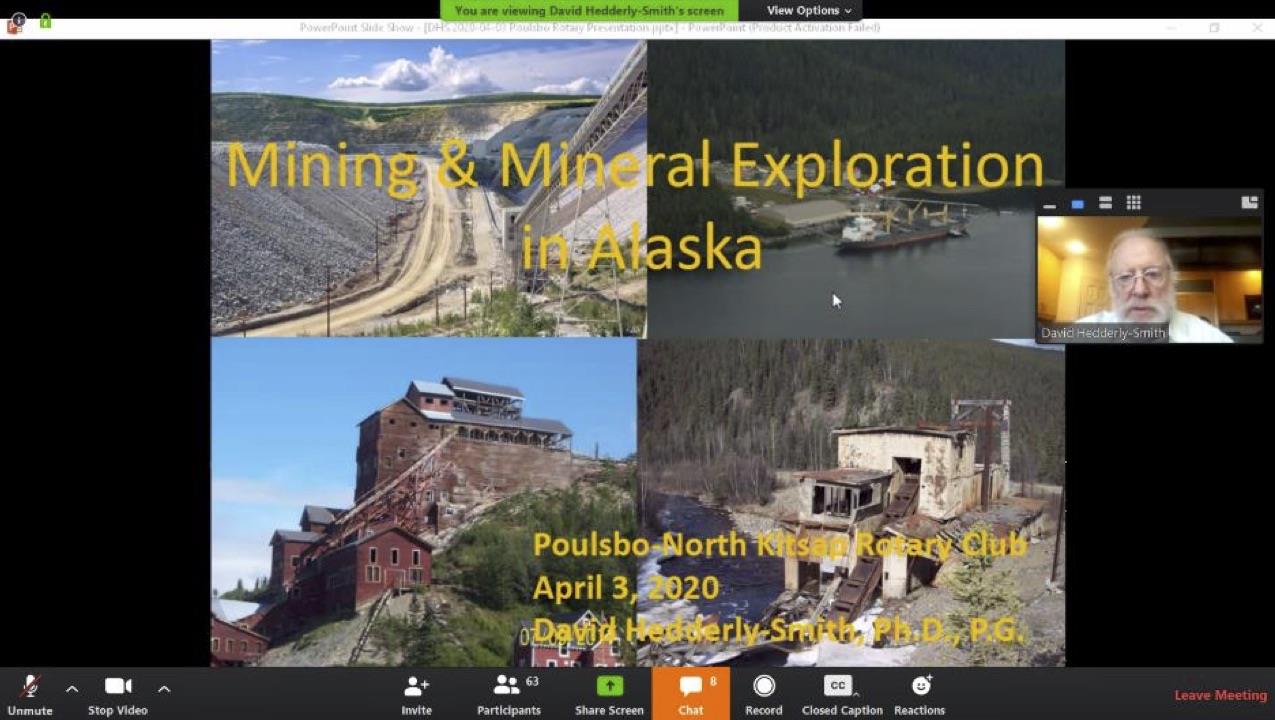Switch thumbnail to active speaker view
Image resolution: width=1275 pixels, height=720 pixels.
click(1077, 204)
